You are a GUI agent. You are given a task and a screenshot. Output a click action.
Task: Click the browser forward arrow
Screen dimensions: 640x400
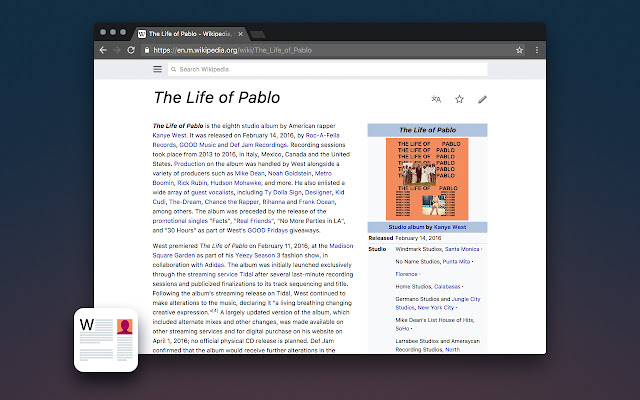pyautogui.click(x=117, y=50)
